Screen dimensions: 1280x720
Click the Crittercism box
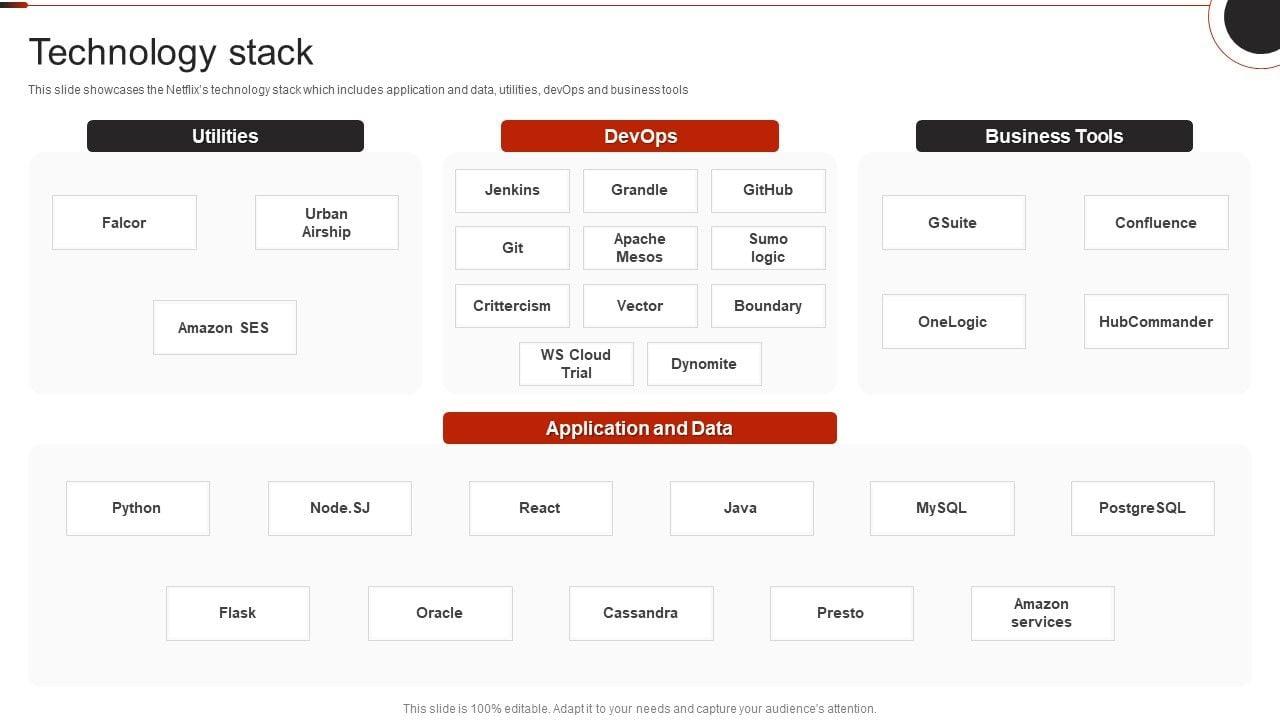coord(512,306)
